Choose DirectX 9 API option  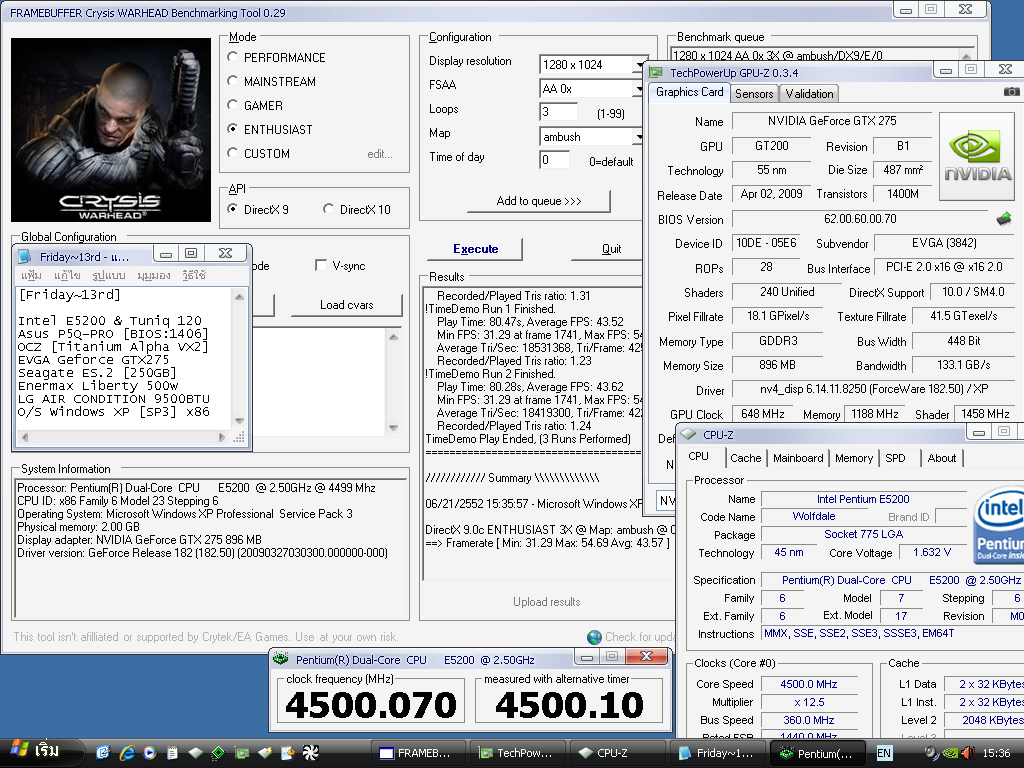(232, 209)
